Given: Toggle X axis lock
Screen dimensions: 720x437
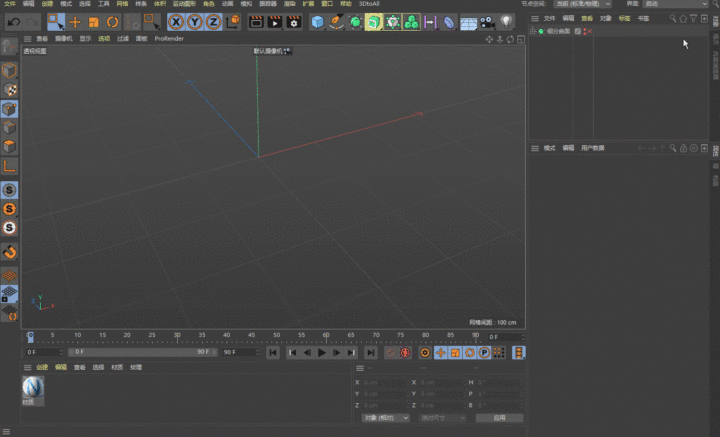Looking at the screenshot, I should pyautogui.click(x=176, y=22).
